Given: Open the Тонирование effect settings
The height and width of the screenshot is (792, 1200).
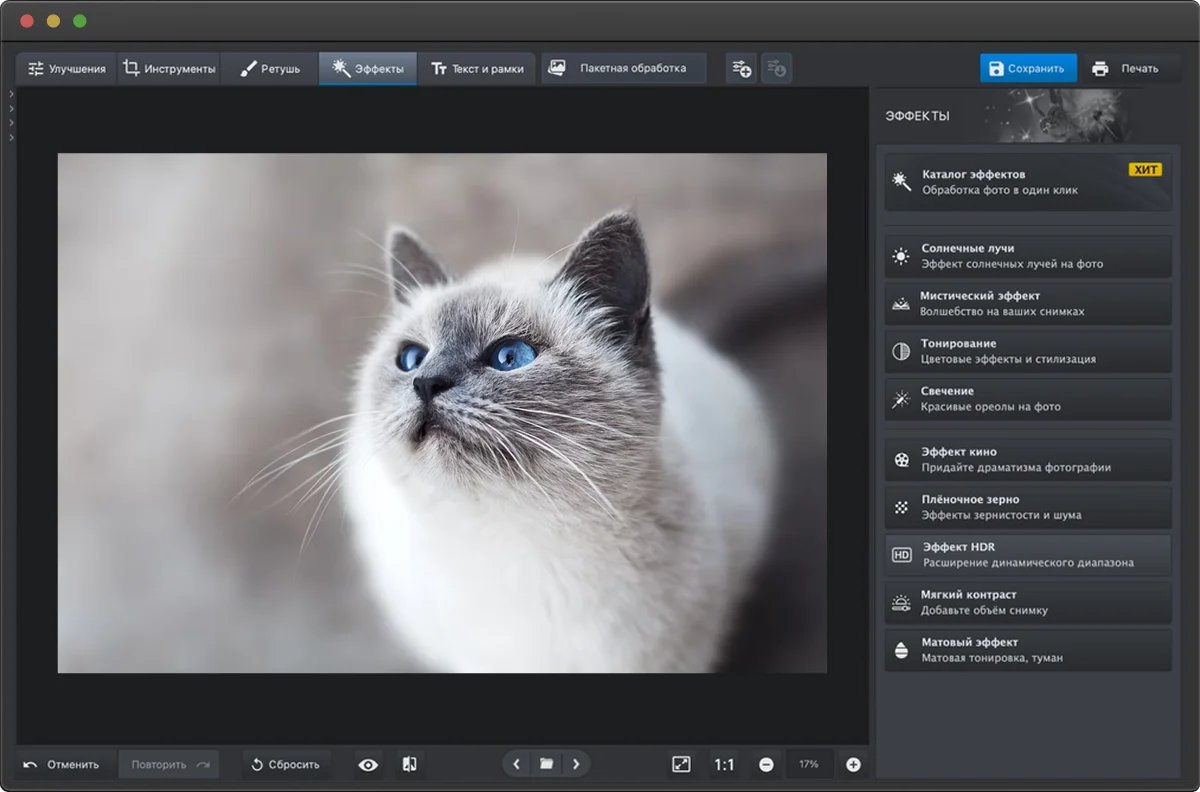Looking at the screenshot, I should pyautogui.click(x=1027, y=351).
